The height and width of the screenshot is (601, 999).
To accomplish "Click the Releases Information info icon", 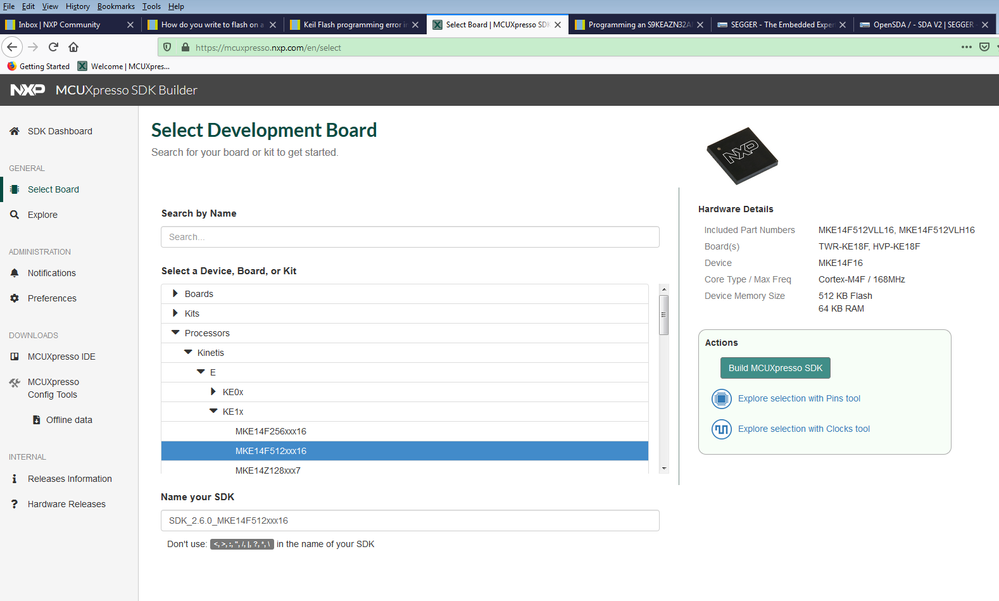I will pos(14,478).
